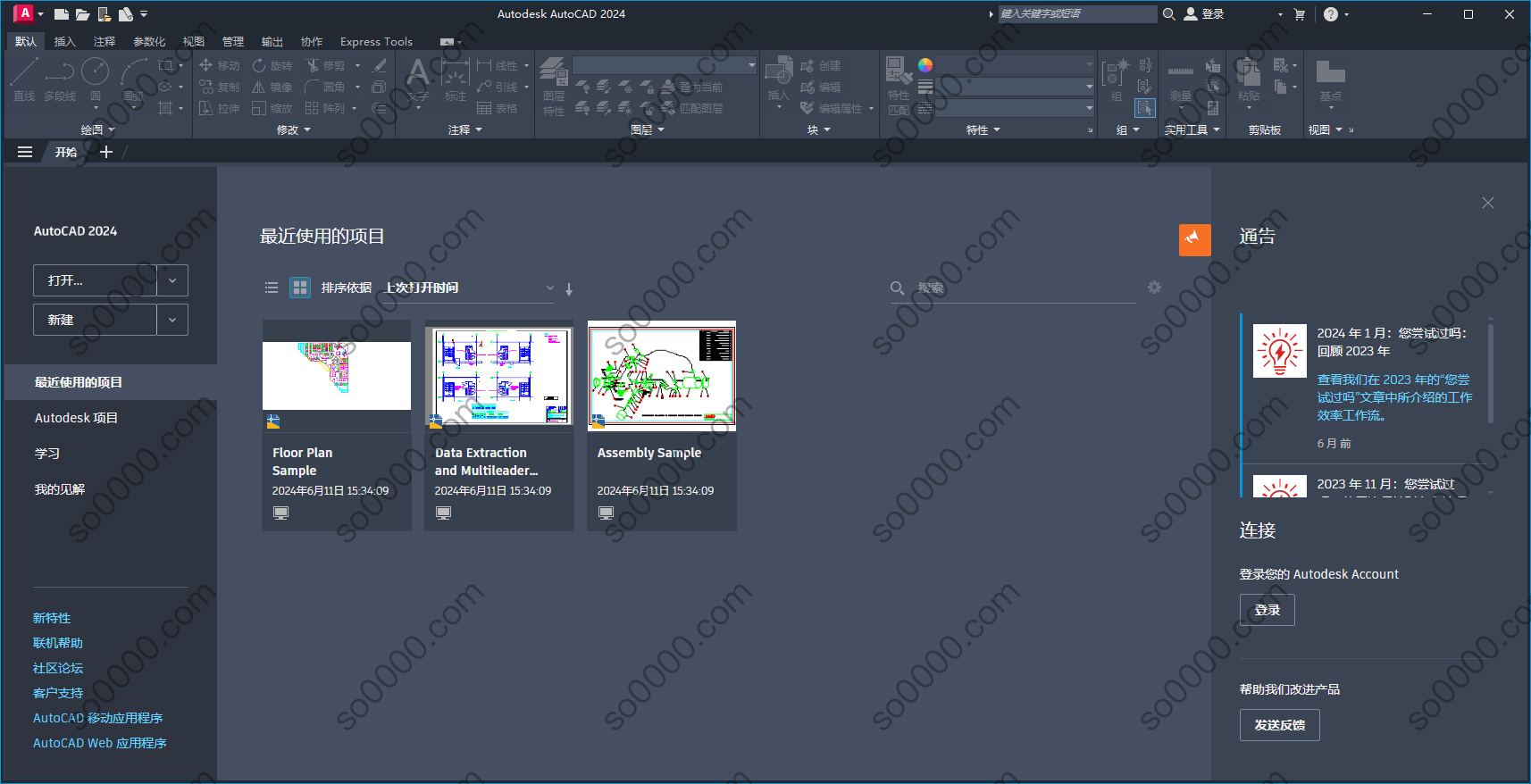Click the Insert block (插入) icon

coord(779,71)
